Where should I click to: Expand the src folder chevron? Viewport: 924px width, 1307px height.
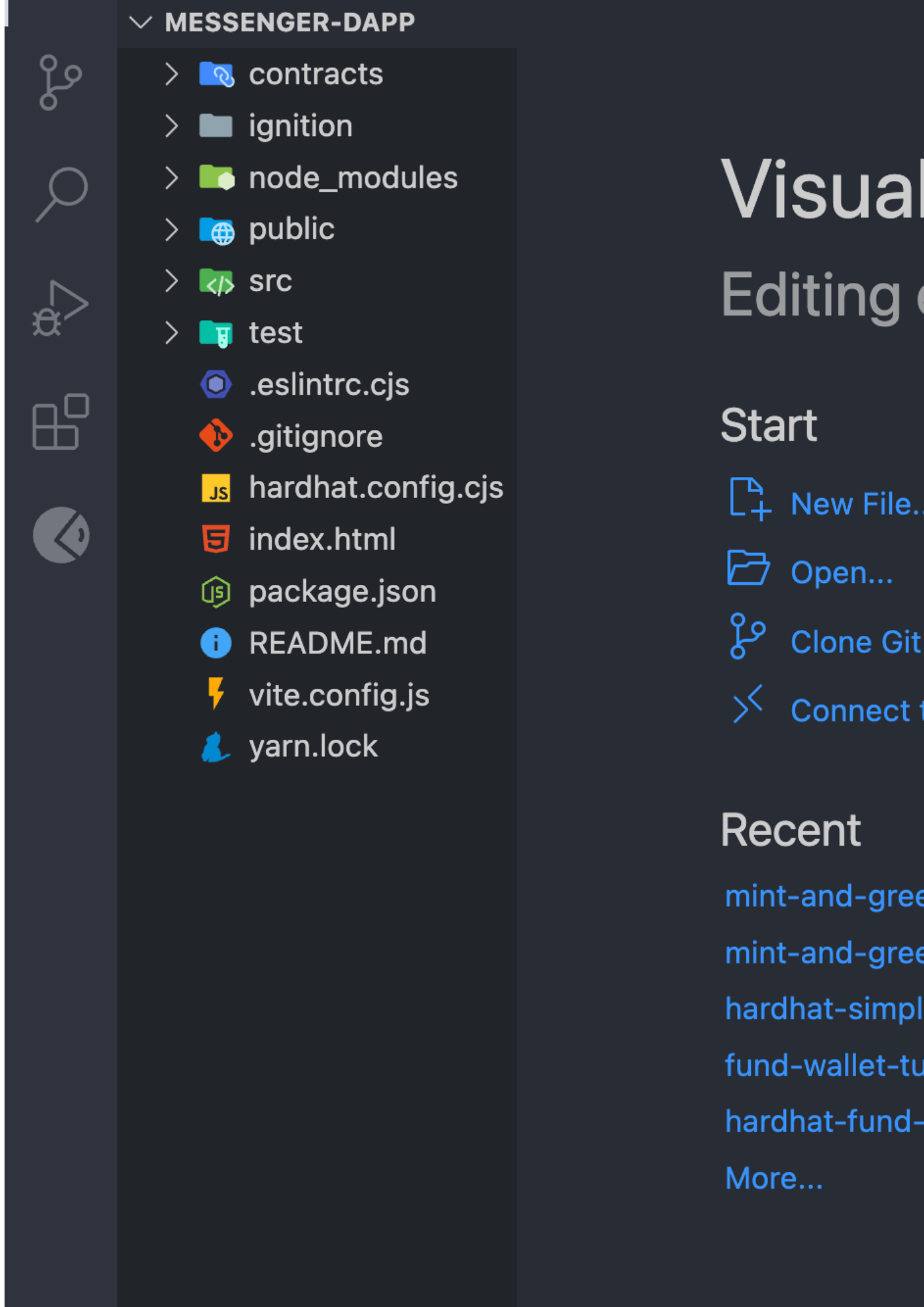171,281
